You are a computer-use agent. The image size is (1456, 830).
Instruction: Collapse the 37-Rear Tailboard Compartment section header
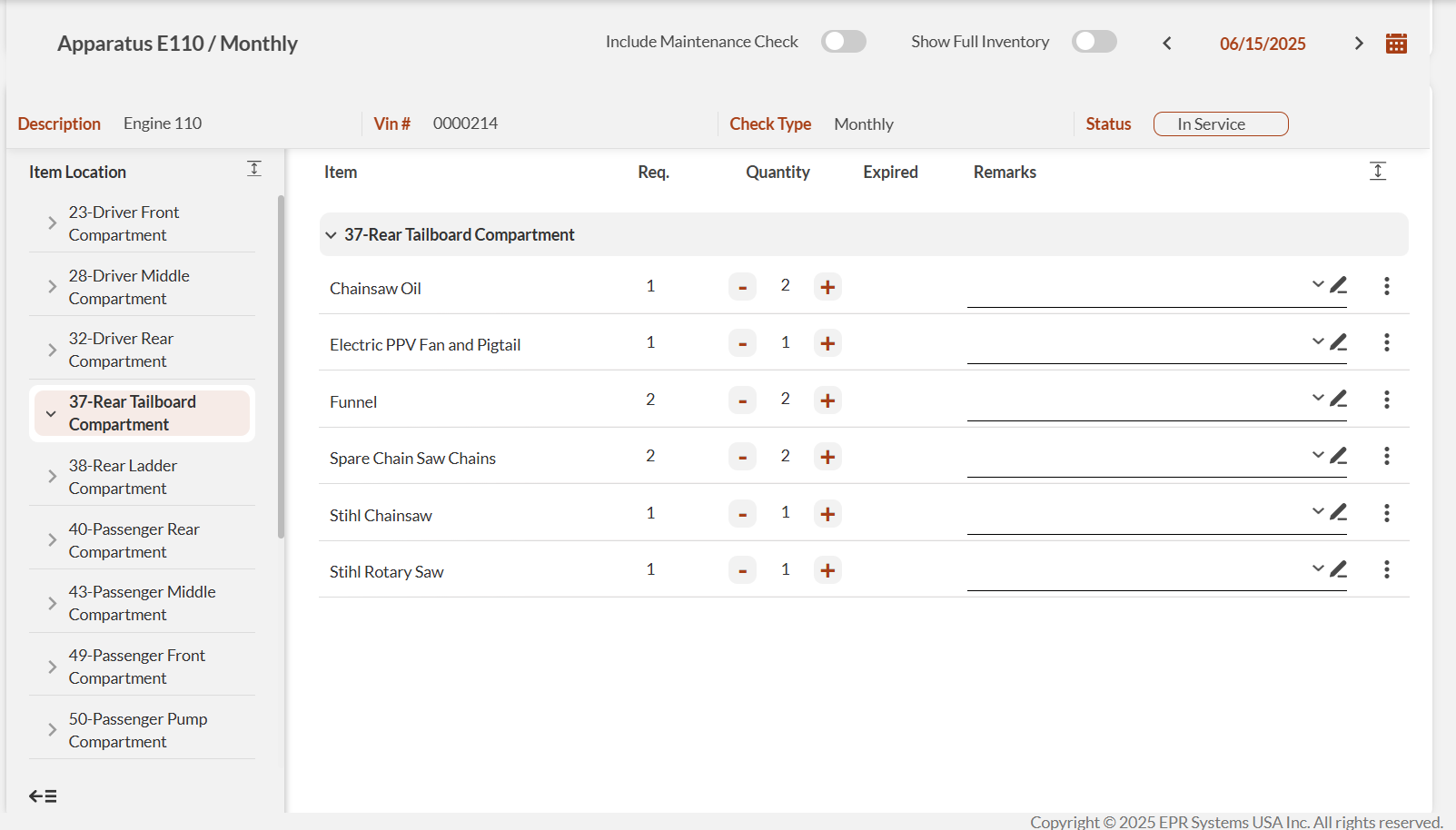tap(332, 235)
